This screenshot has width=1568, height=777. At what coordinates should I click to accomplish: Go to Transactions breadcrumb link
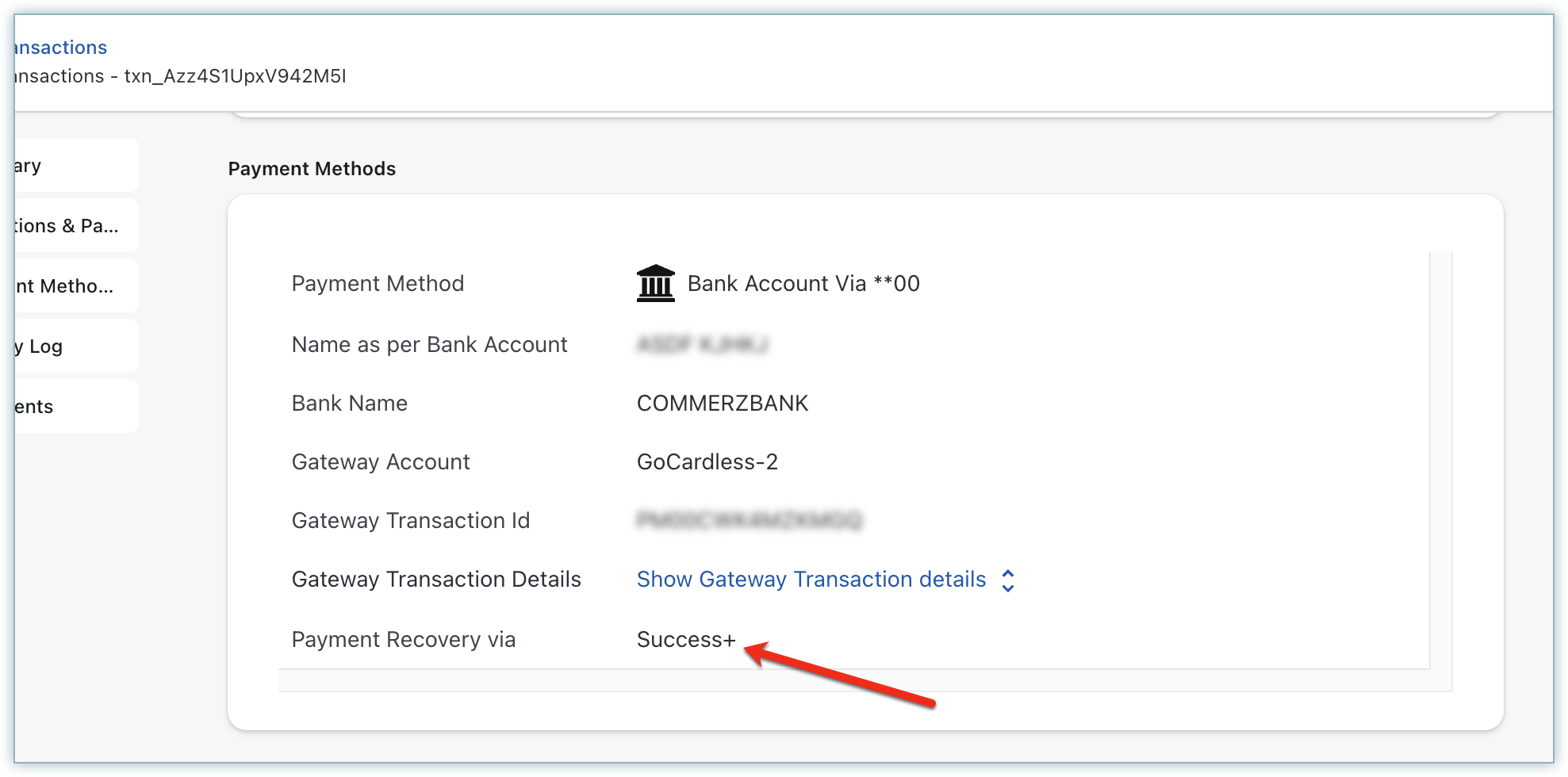pyautogui.click(x=60, y=48)
